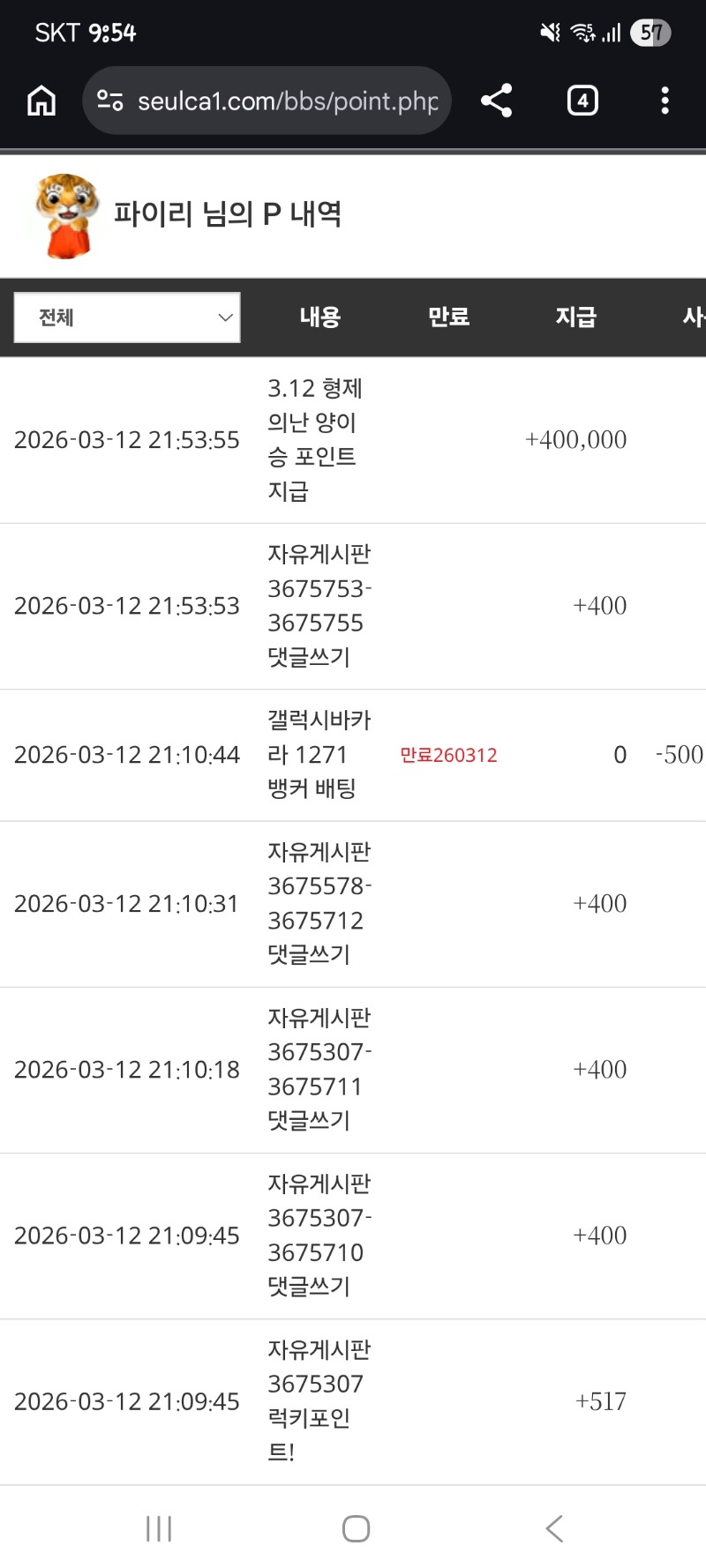Tap the 자유게시판 3675307 럭키포인트 entry
The height and width of the screenshot is (1568, 706).
coord(319,1401)
